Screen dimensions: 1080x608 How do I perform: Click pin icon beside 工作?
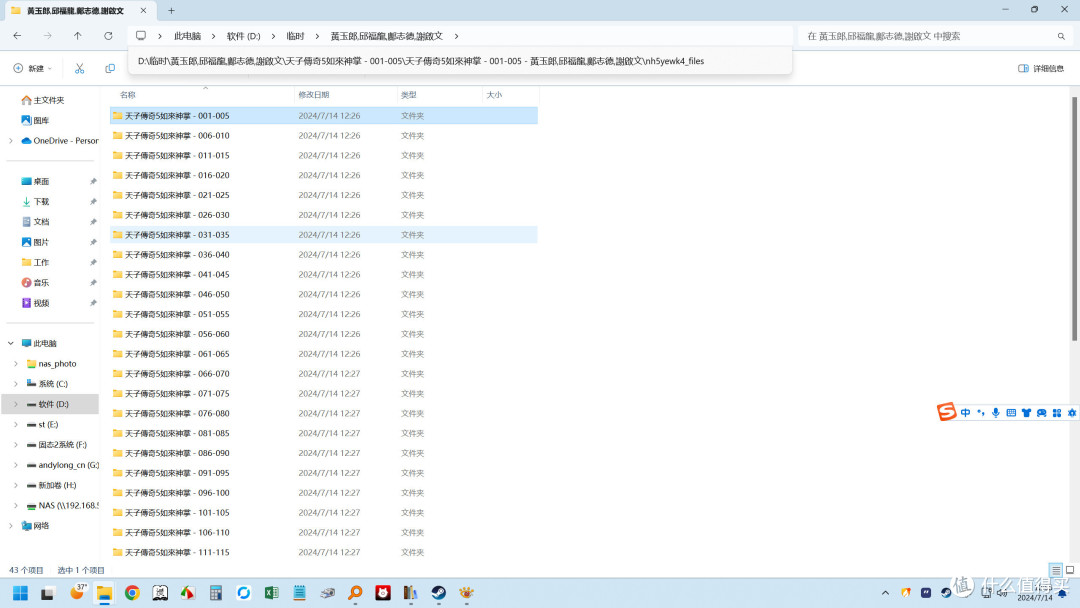tap(93, 262)
